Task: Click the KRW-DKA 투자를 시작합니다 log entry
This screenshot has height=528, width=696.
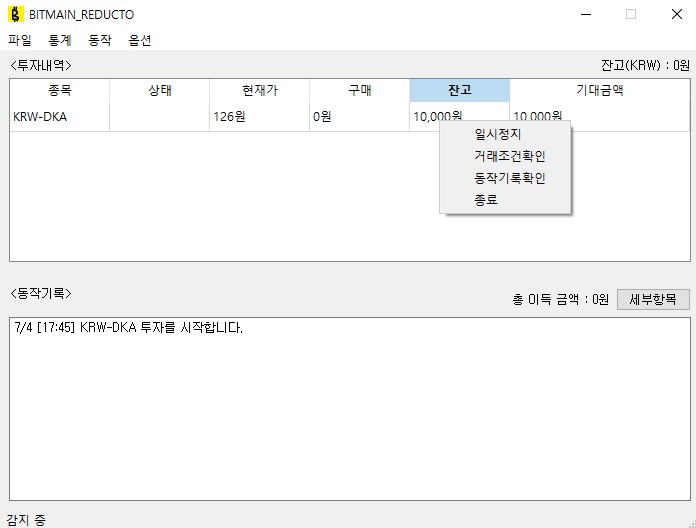Action: [128, 328]
